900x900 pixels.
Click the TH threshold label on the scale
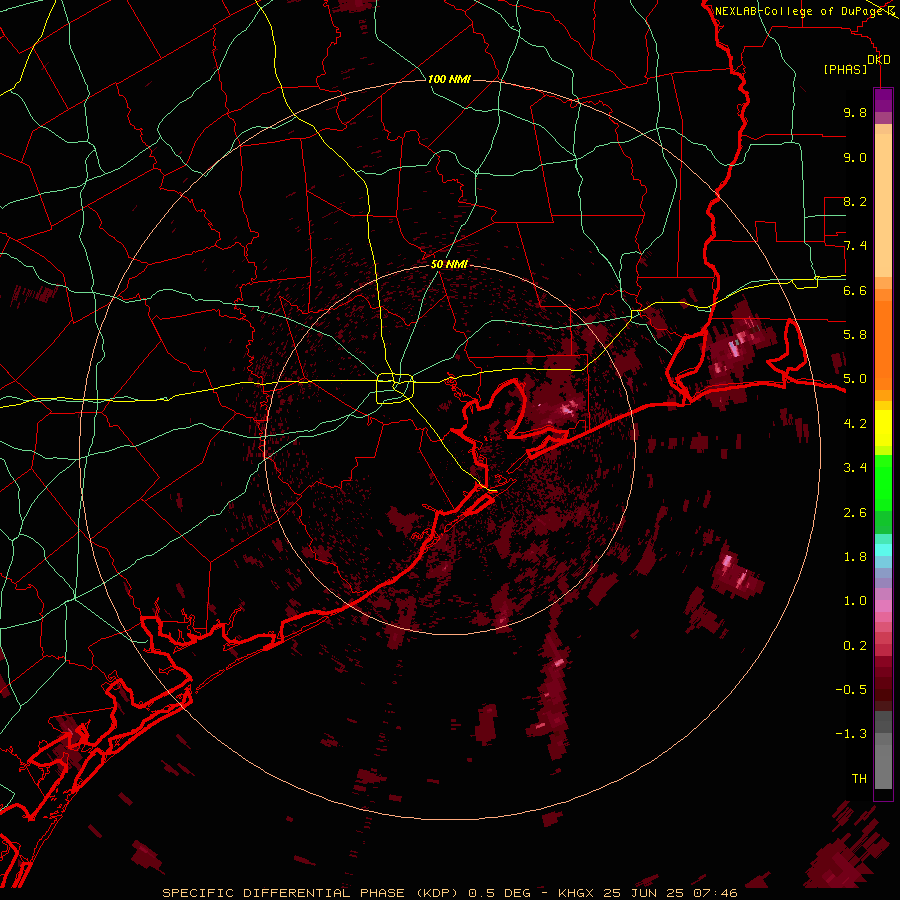click(x=859, y=779)
